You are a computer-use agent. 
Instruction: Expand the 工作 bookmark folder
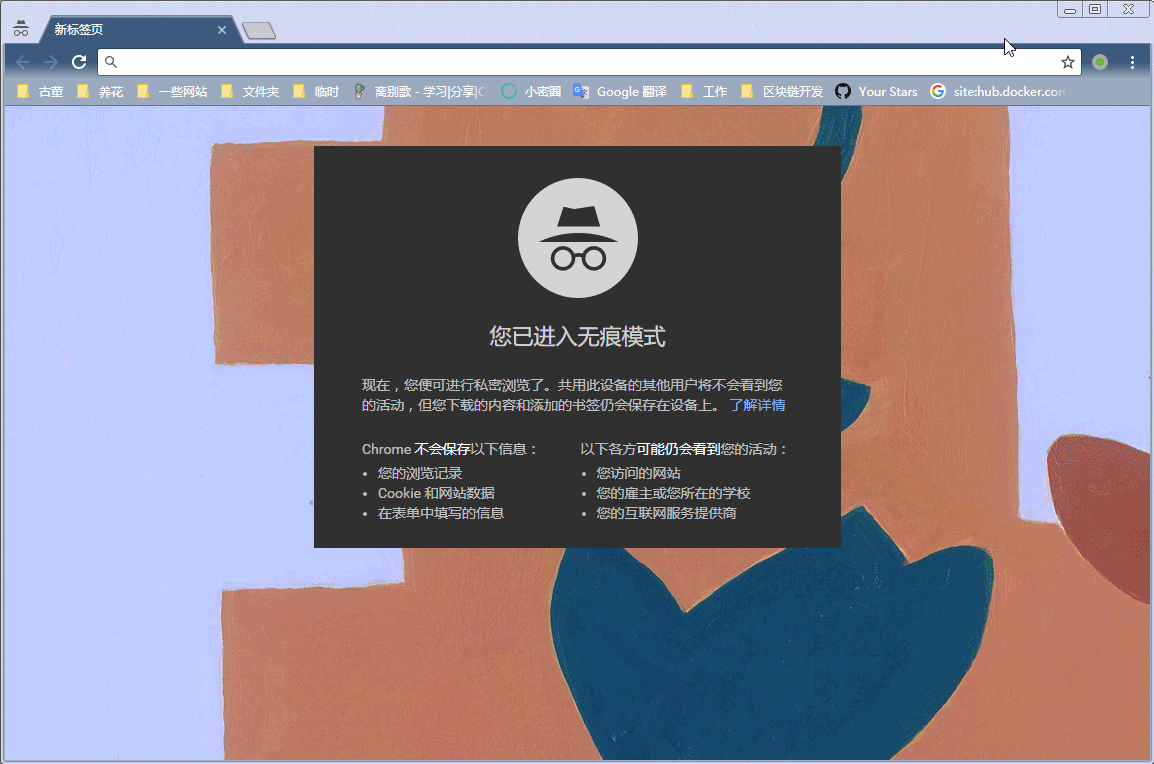tap(704, 91)
